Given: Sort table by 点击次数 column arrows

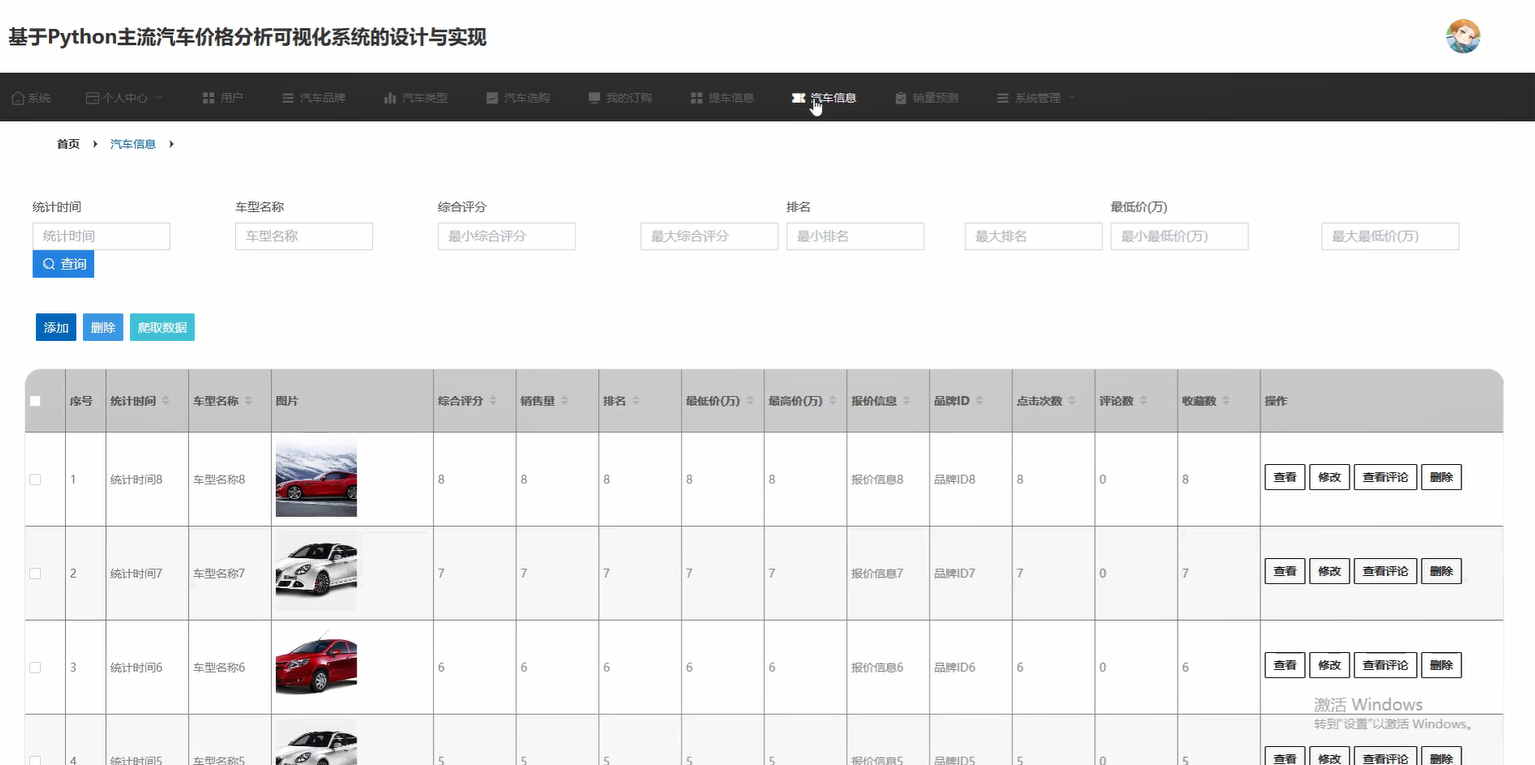Looking at the screenshot, I should click(x=1072, y=401).
